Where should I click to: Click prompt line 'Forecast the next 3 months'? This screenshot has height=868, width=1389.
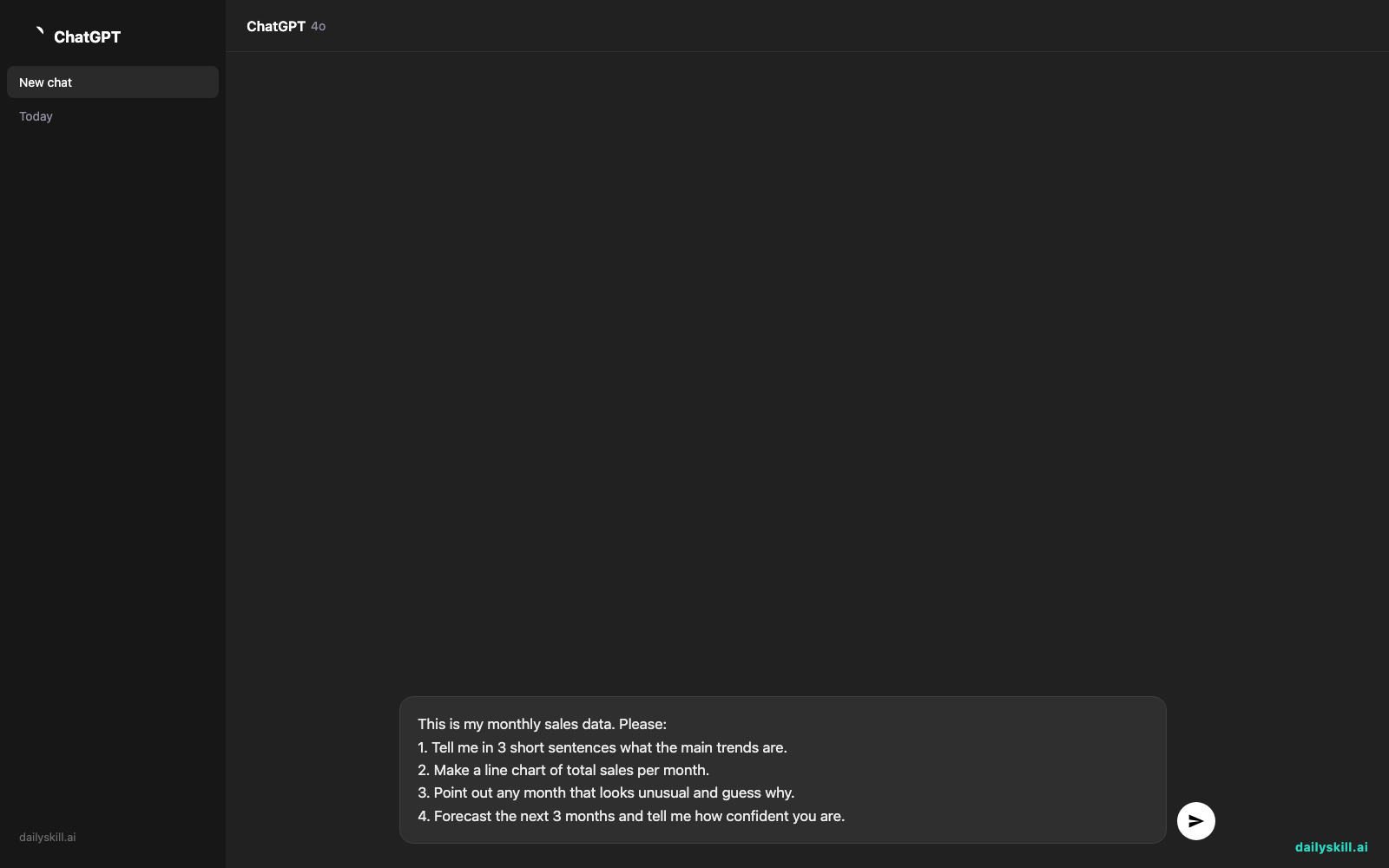tap(631, 816)
